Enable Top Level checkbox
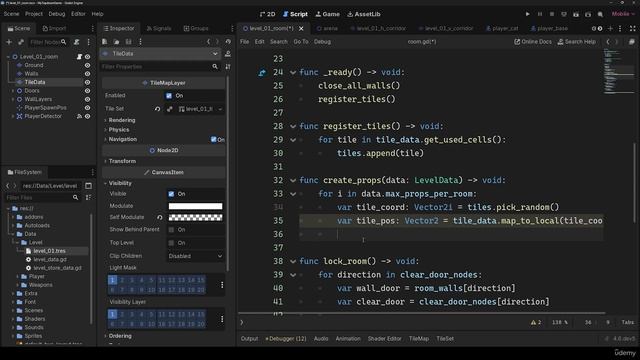The image size is (640, 360). pos(171,243)
